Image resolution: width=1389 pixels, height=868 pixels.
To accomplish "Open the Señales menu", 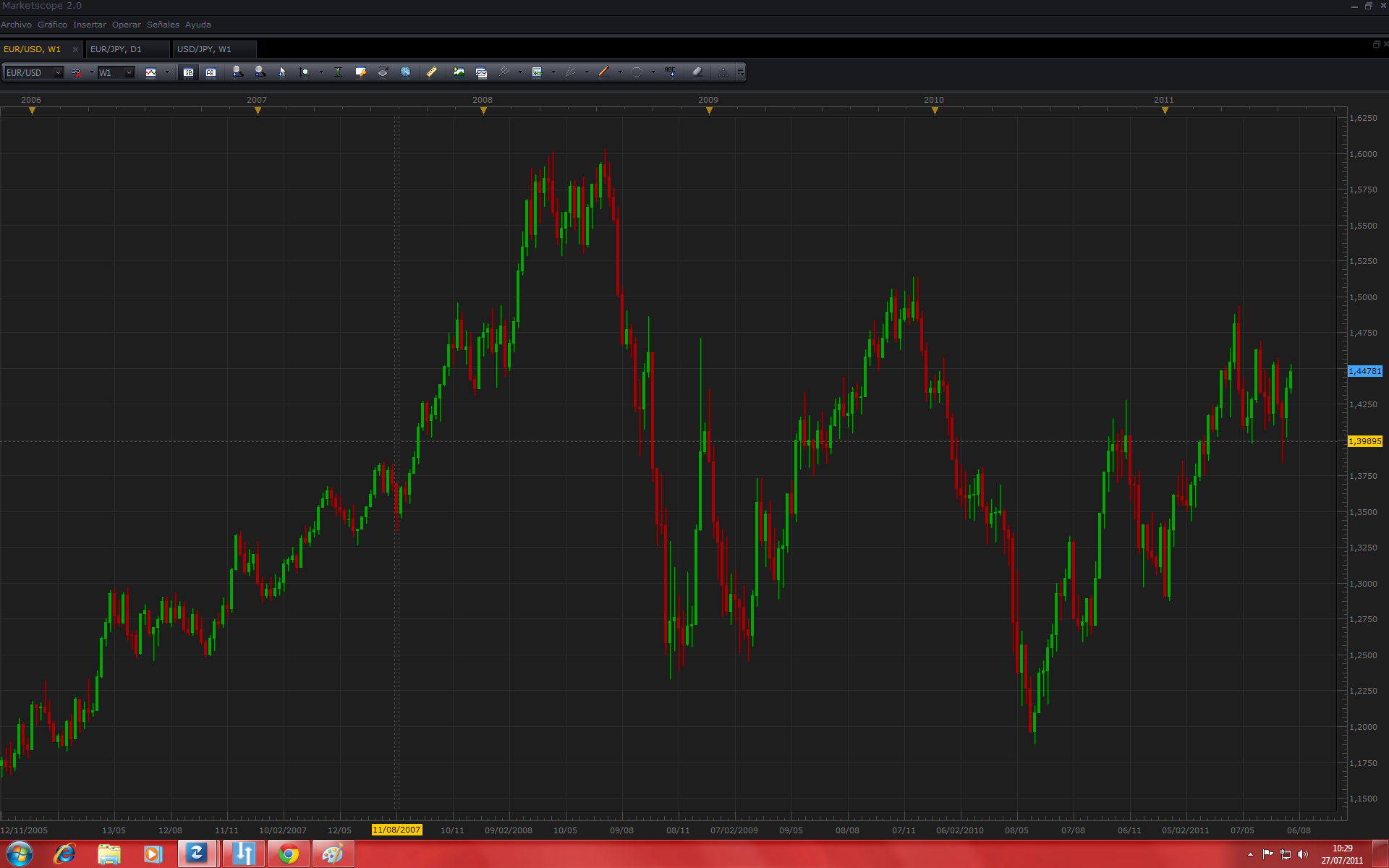I will click(x=163, y=25).
